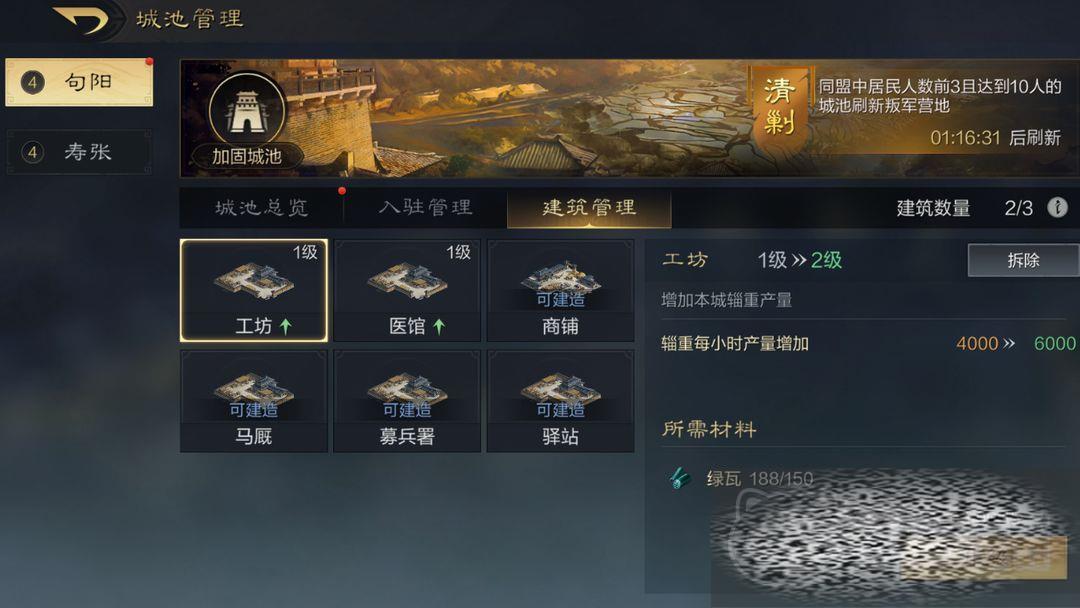Click the info icon beside 建筑数量 2/3
The height and width of the screenshot is (608, 1080).
(1057, 207)
